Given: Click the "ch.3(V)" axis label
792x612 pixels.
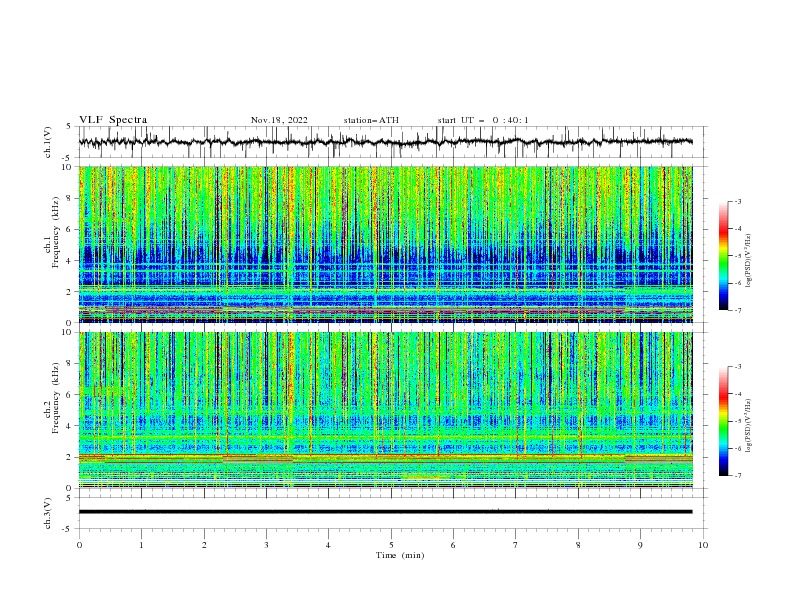Looking at the screenshot, I should (x=48, y=513).
